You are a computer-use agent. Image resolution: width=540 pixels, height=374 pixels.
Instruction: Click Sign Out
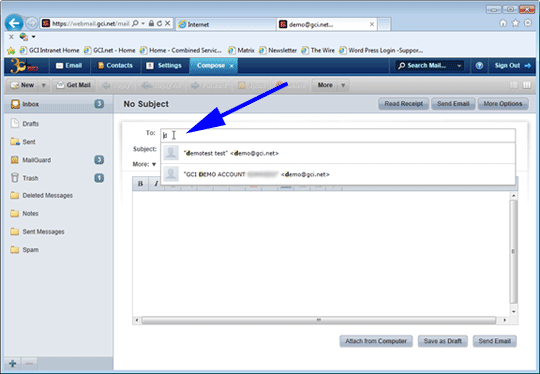[512, 65]
